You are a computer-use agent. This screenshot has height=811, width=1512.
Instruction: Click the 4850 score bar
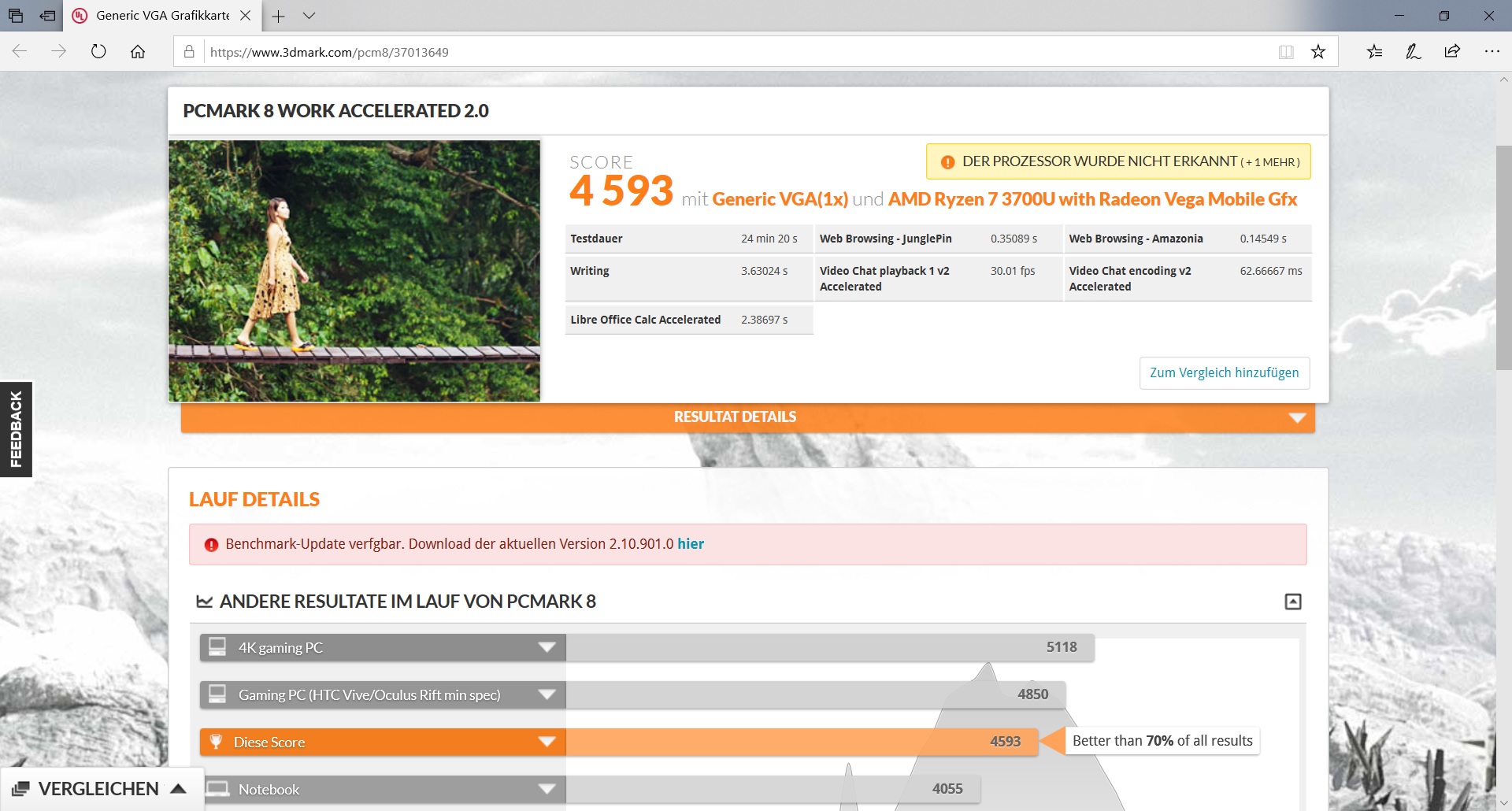816,694
